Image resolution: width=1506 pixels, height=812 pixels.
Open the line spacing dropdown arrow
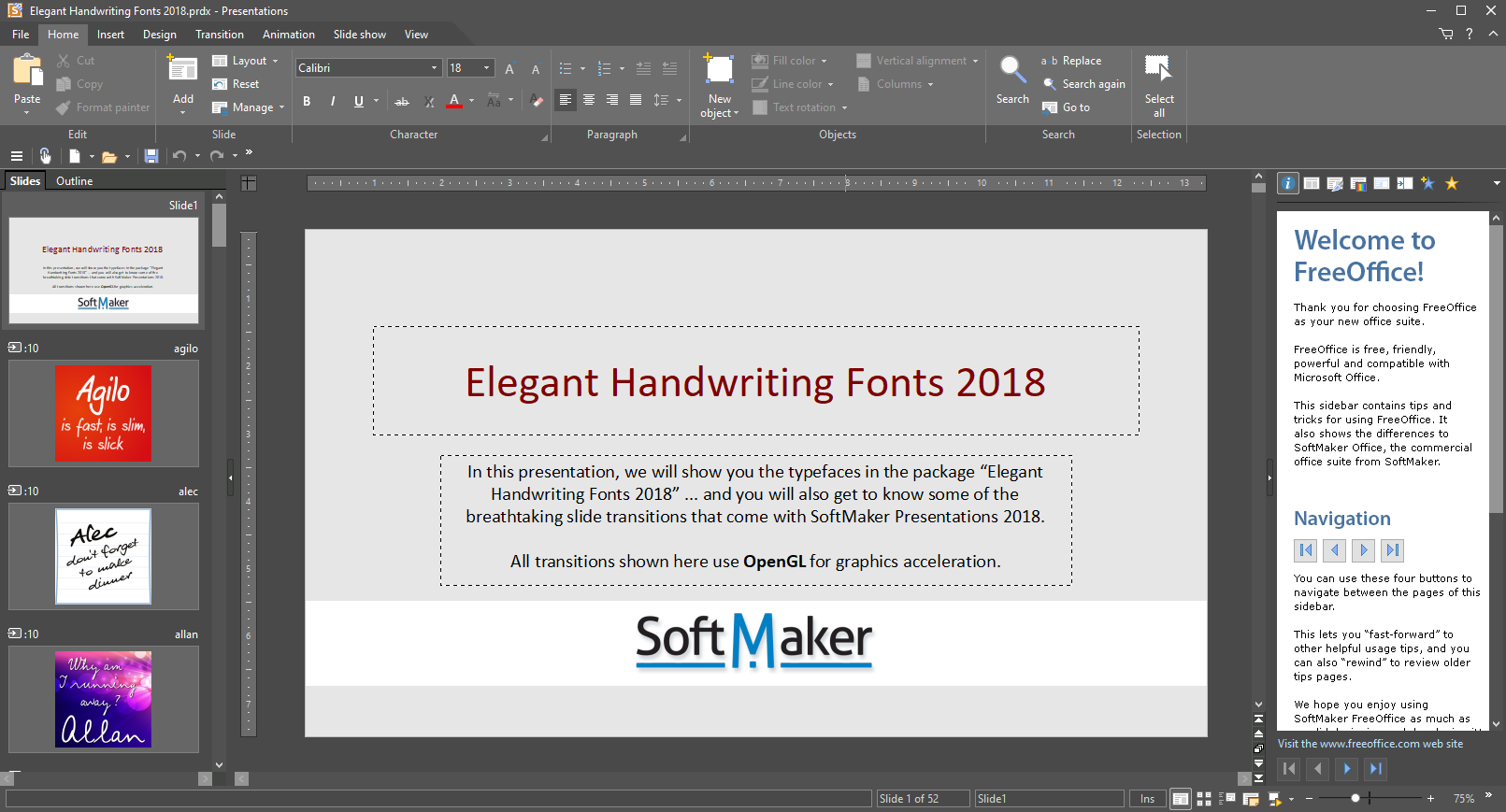pos(679,100)
